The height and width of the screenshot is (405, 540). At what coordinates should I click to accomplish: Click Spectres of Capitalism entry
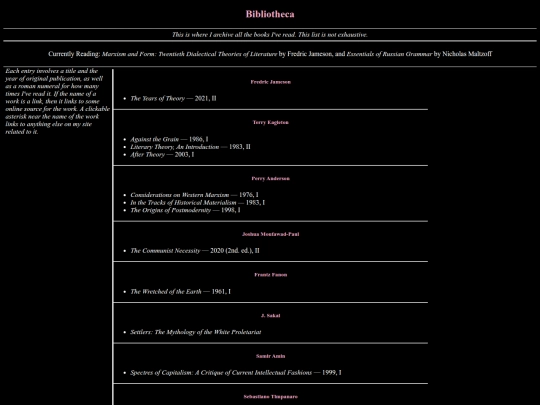pyautogui.click(x=236, y=373)
